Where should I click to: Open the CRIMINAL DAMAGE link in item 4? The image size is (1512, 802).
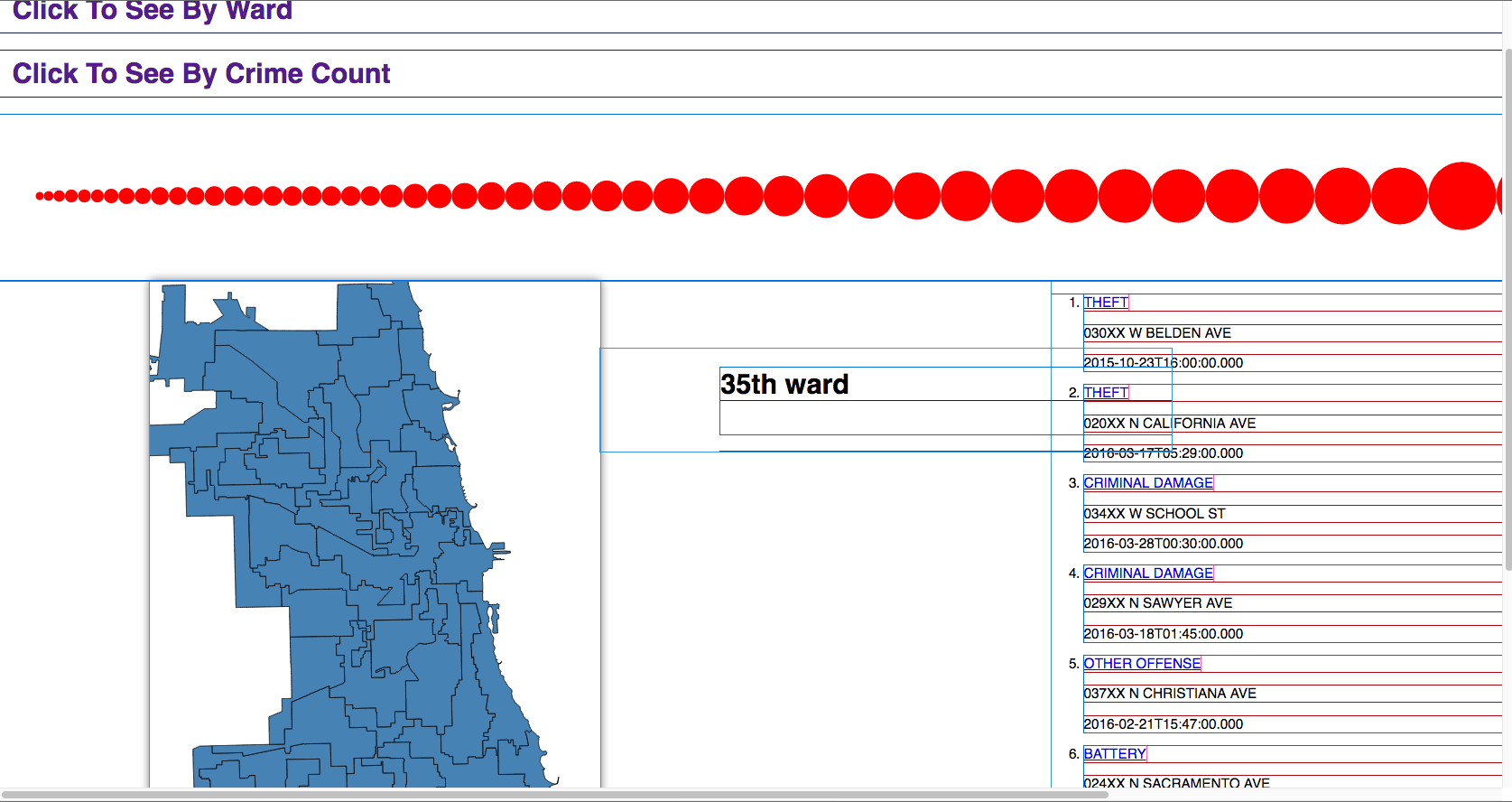pos(1147,574)
